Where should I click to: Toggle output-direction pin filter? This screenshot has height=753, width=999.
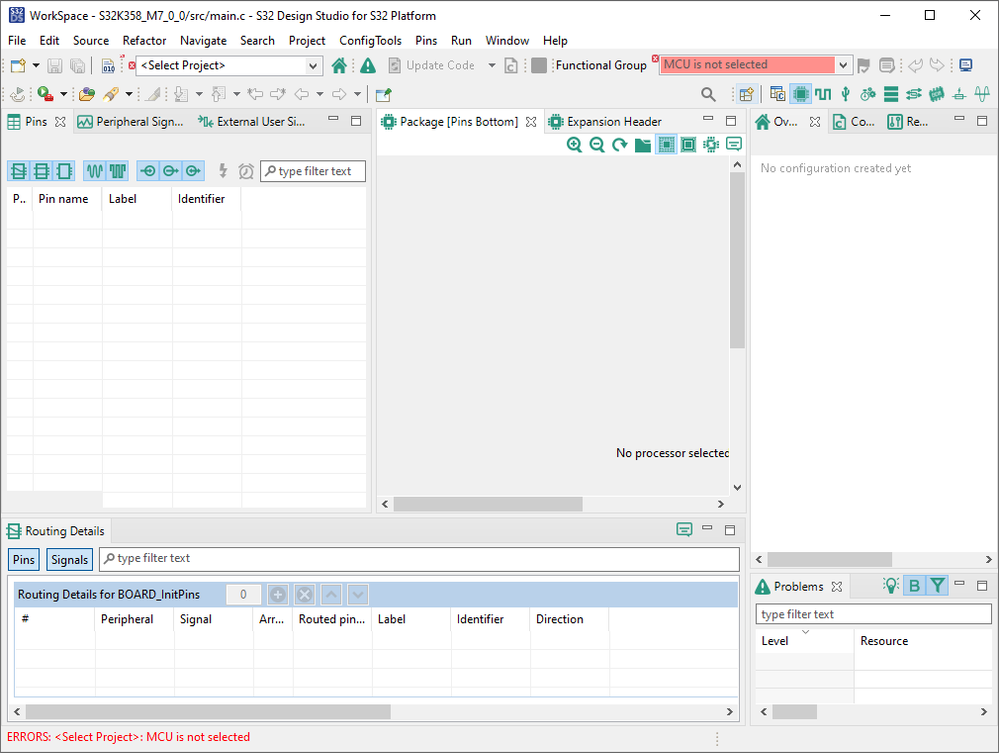(170, 171)
